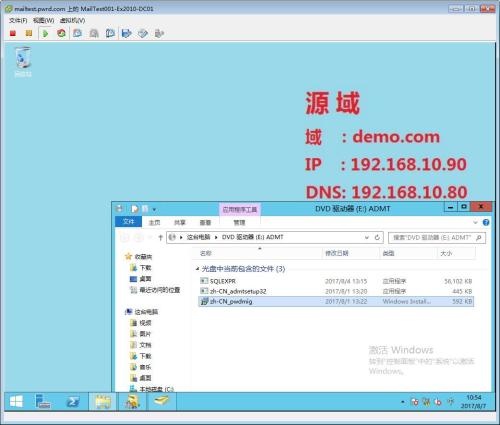Open 音乐 folder in navigation pane

click(x=145, y=367)
